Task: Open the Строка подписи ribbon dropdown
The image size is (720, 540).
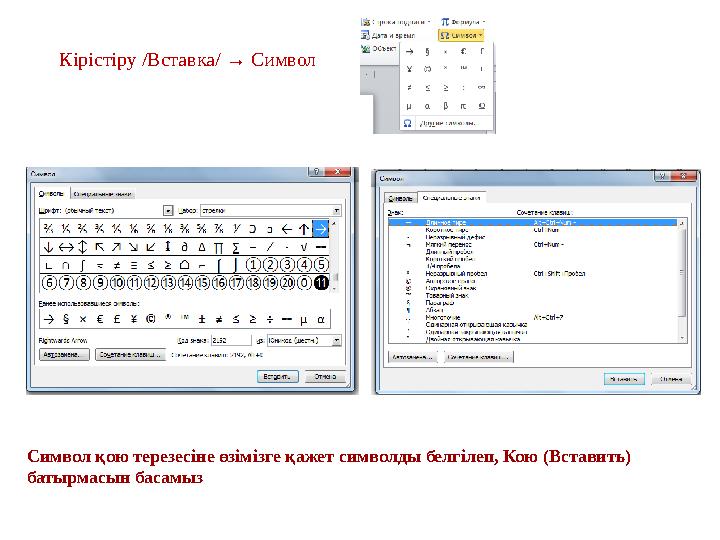Action: click(x=396, y=22)
